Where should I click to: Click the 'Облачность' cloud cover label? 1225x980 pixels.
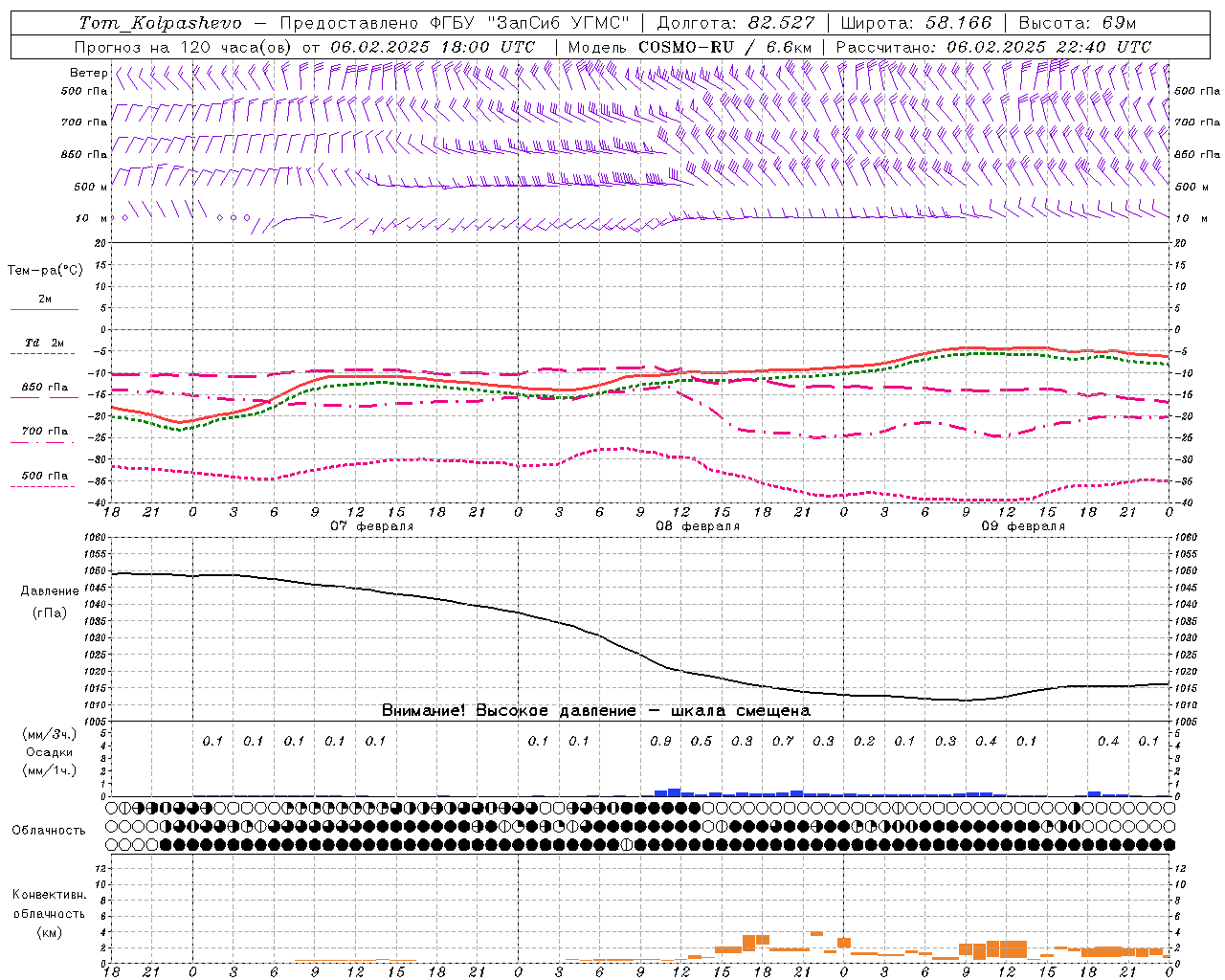[49, 831]
